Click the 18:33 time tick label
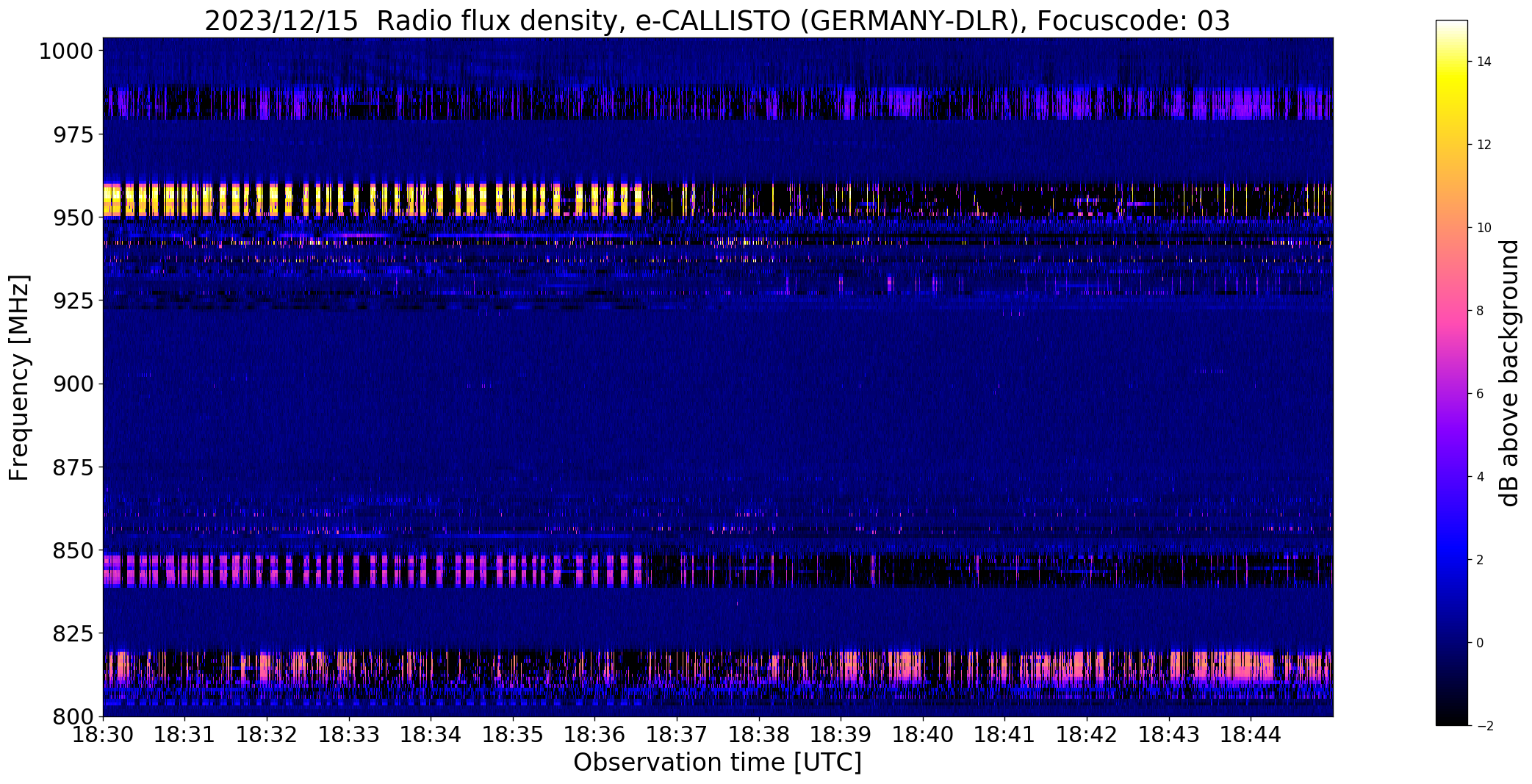Viewport: 1532px width, 784px height. [x=349, y=735]
